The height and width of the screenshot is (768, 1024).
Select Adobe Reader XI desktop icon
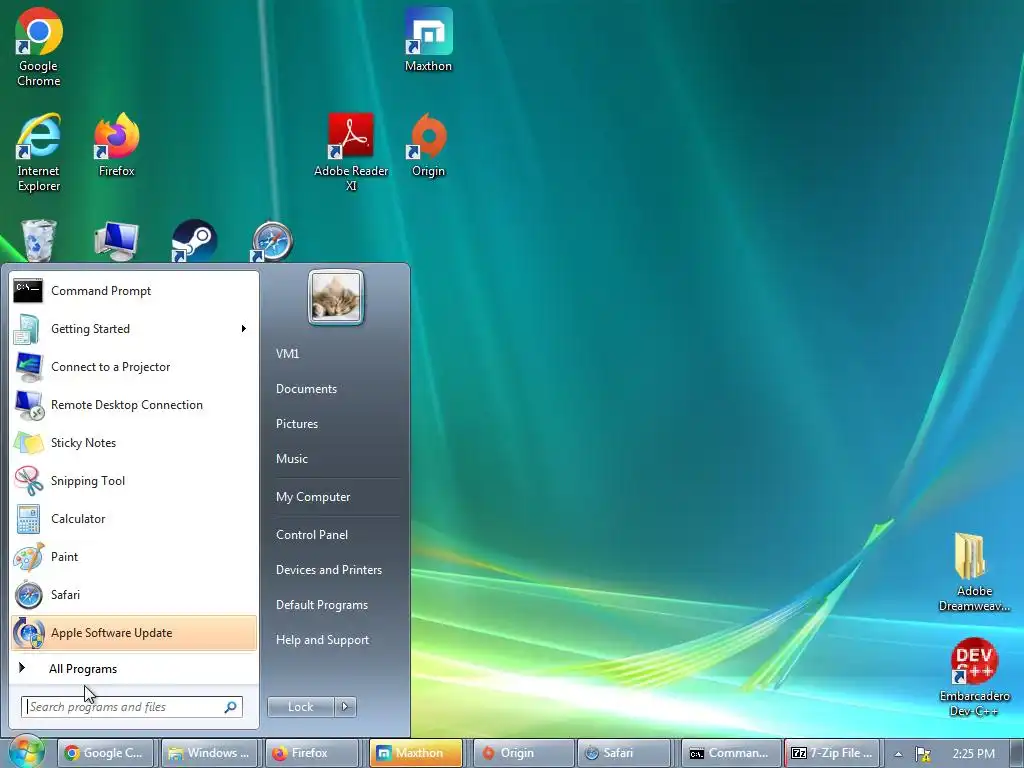[x=351, y=152]
